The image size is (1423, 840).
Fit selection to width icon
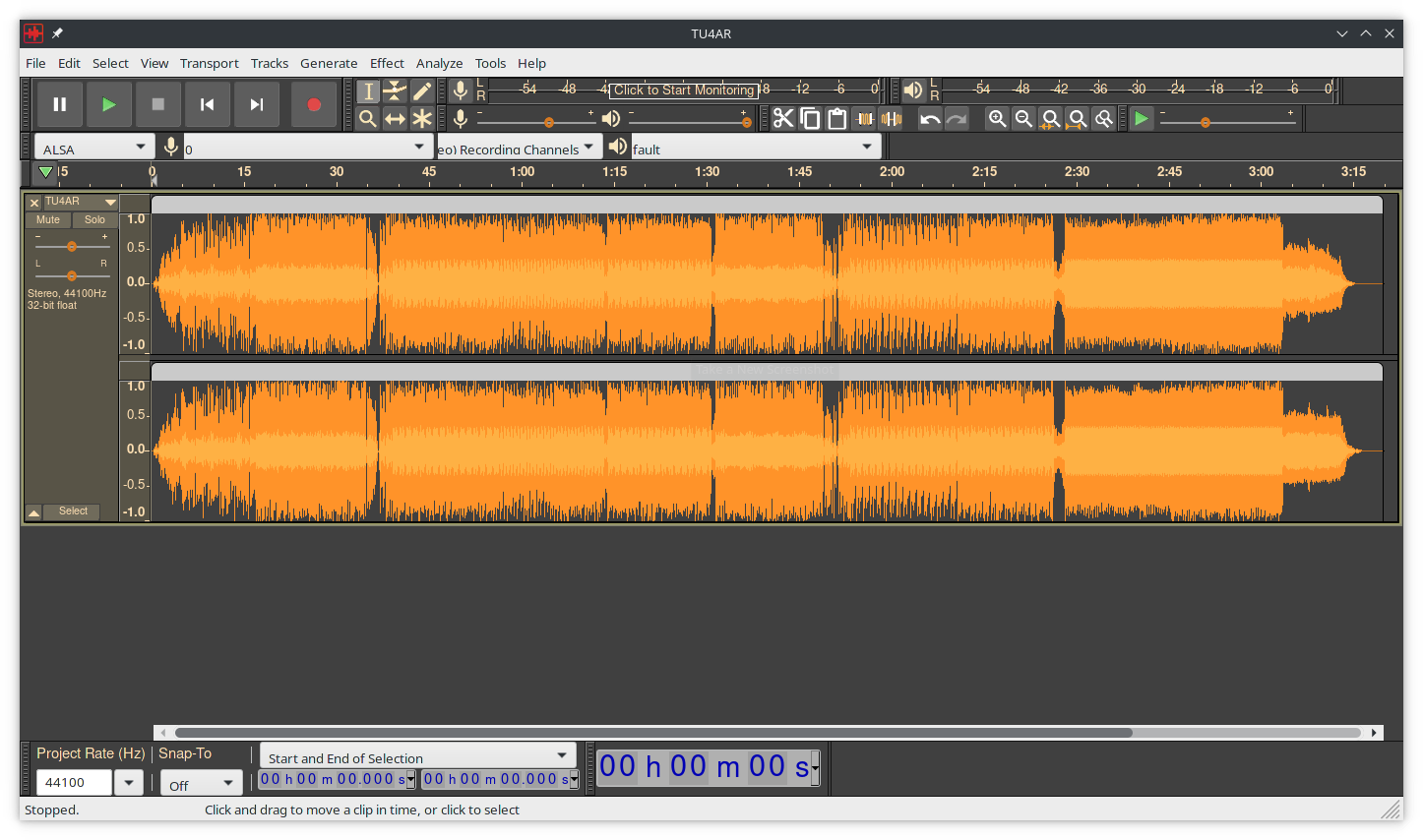[x=1051, y=119]
